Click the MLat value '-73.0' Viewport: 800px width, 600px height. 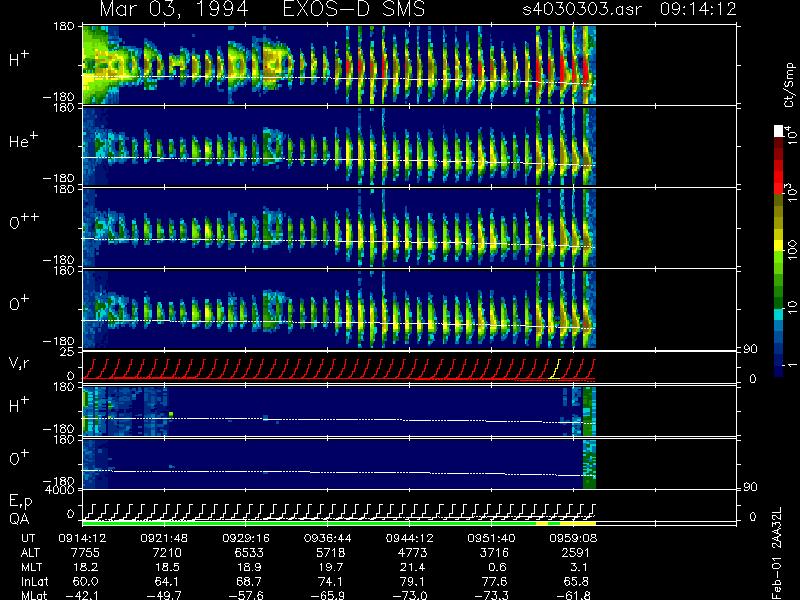[410, 595]
